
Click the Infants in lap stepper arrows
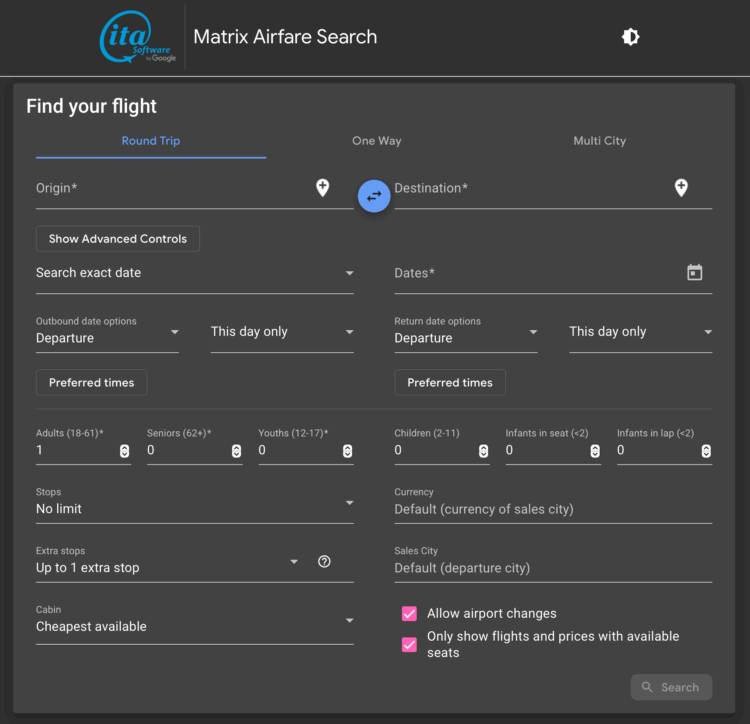click(x=706, y=451)
